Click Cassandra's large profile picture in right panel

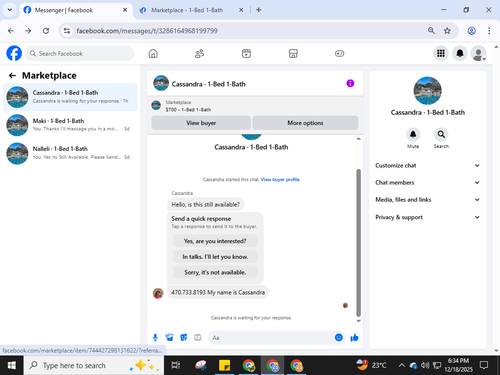[427, 91]
